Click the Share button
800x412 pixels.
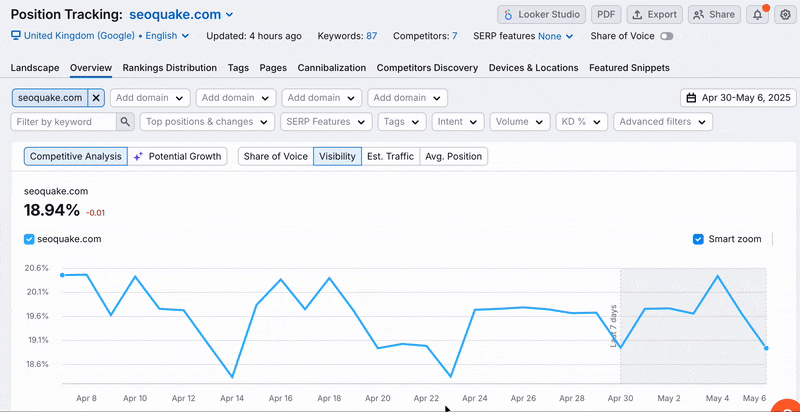pos(714,15)
